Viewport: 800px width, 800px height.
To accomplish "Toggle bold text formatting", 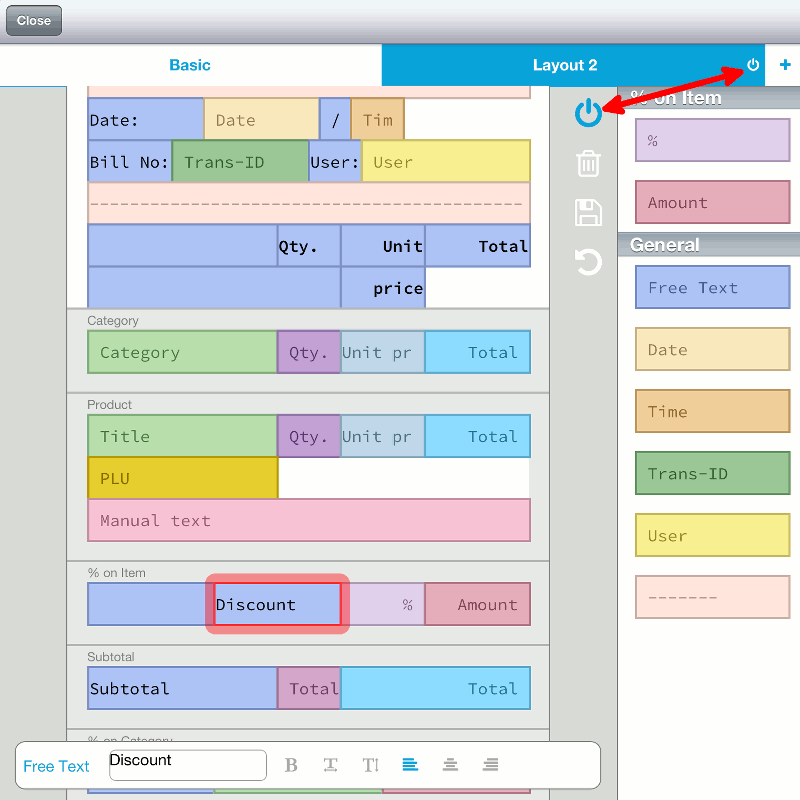I will [x=291, y=765].
